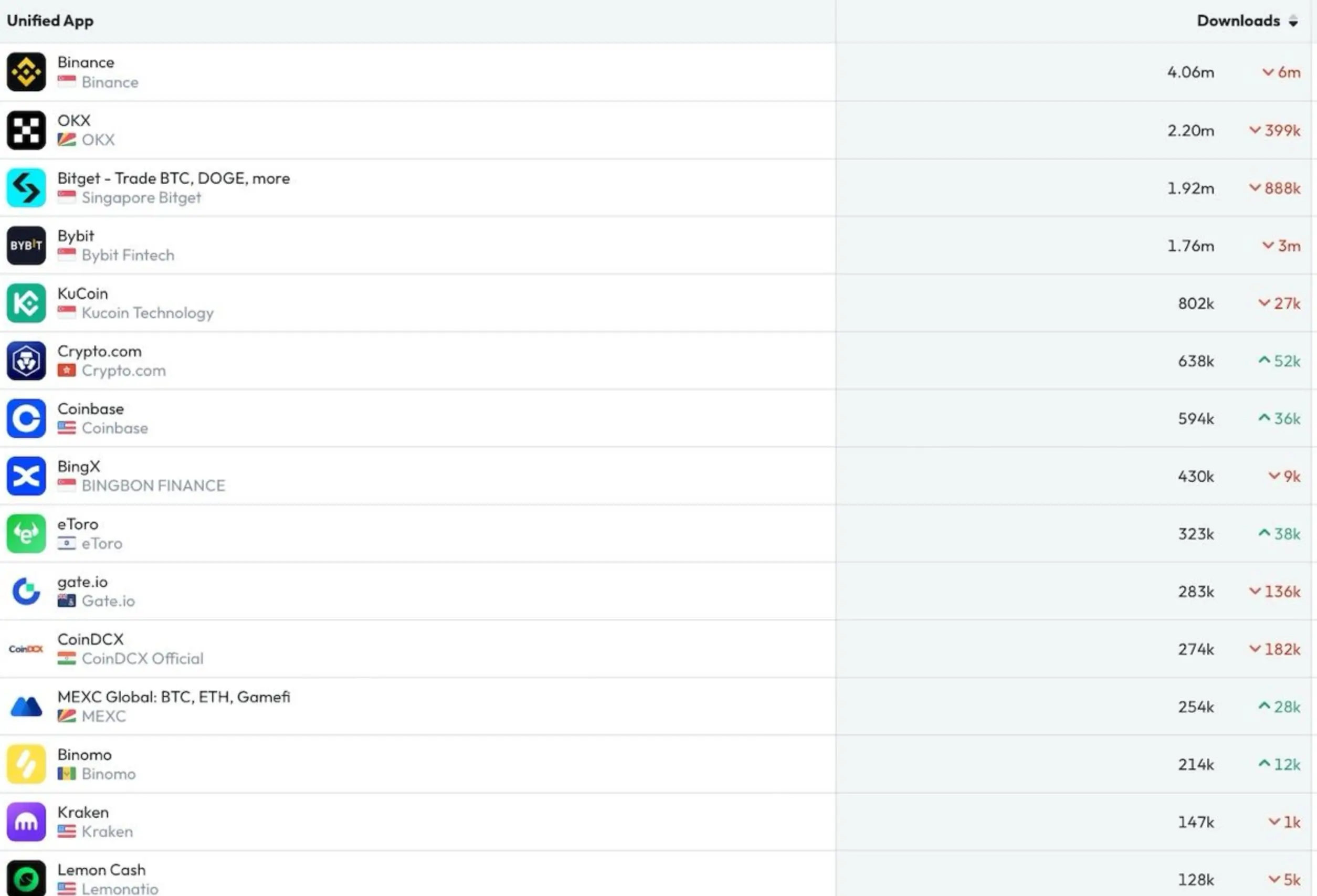Viewport: 1317px width, 896px height.
Task: Select Singapore Bitget publisher name
Action: tap(141, 198)
